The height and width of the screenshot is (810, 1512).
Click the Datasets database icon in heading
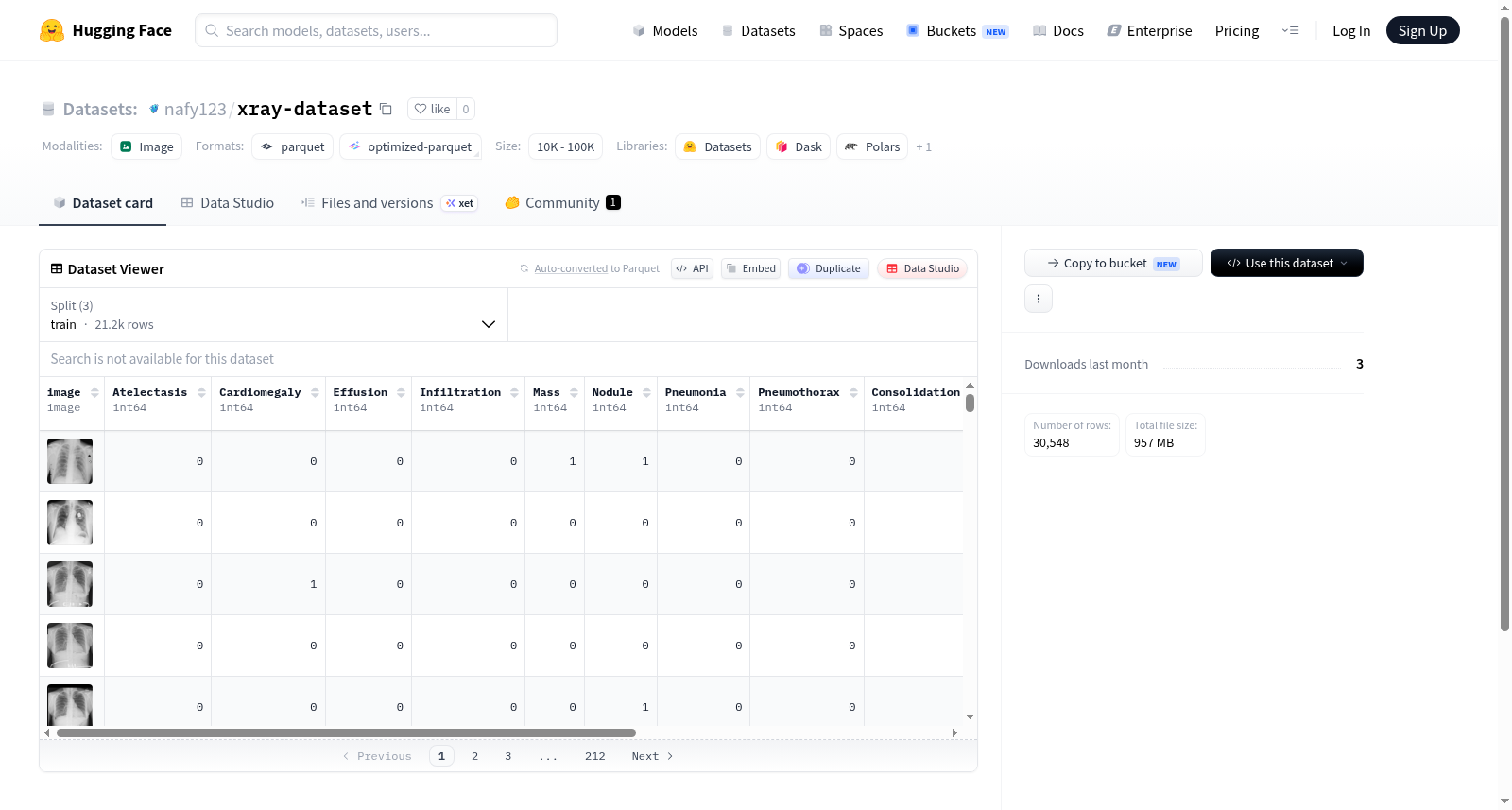pos(48,109)
